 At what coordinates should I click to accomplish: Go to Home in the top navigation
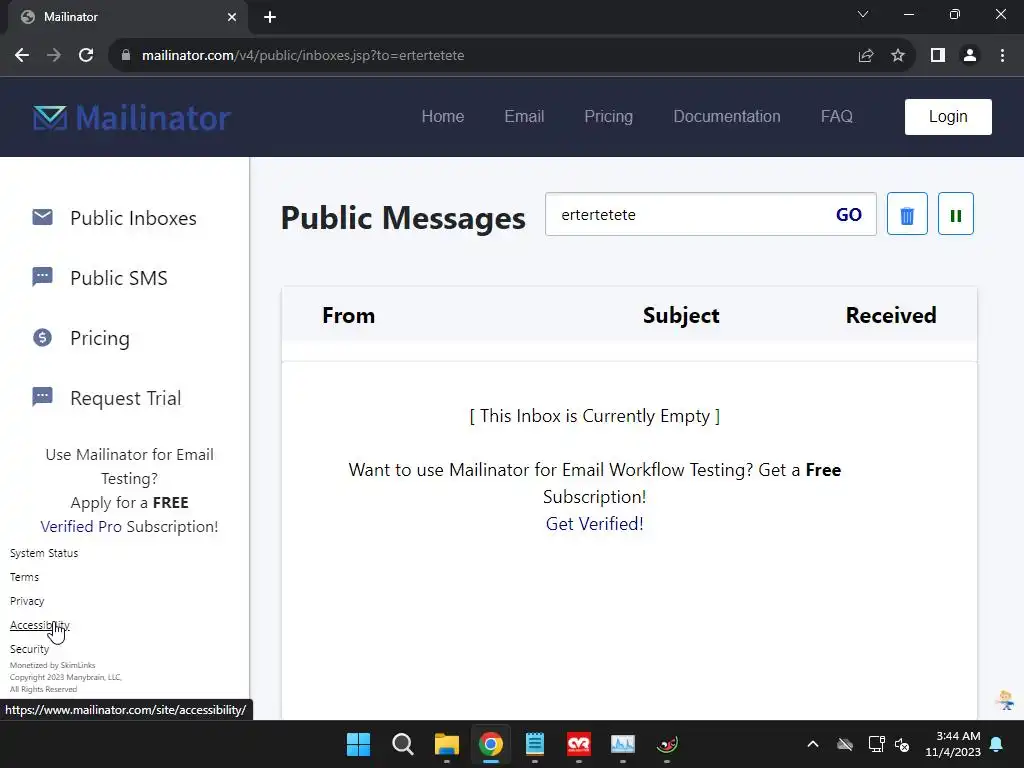(x=443, y=116)
